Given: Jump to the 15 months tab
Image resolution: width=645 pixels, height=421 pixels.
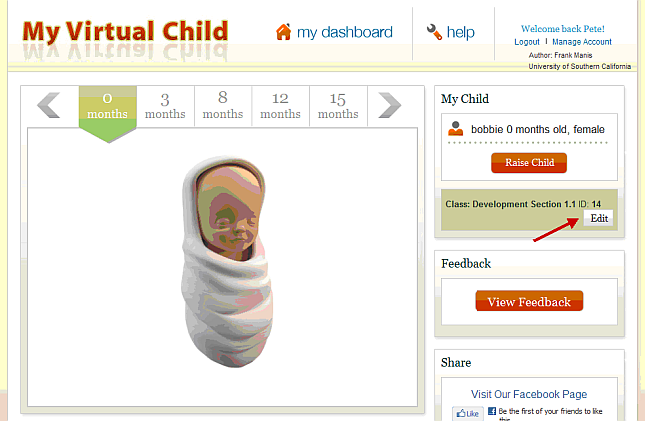Looking at the screenshot, I should 338,106.
